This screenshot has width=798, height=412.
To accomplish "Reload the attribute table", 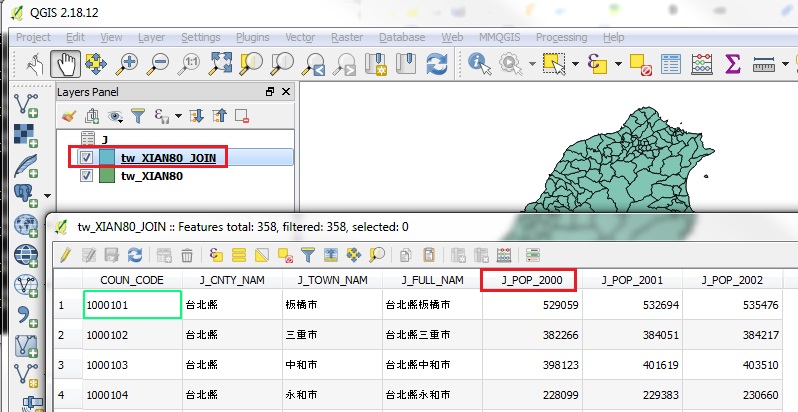I will tap(135, 255).
